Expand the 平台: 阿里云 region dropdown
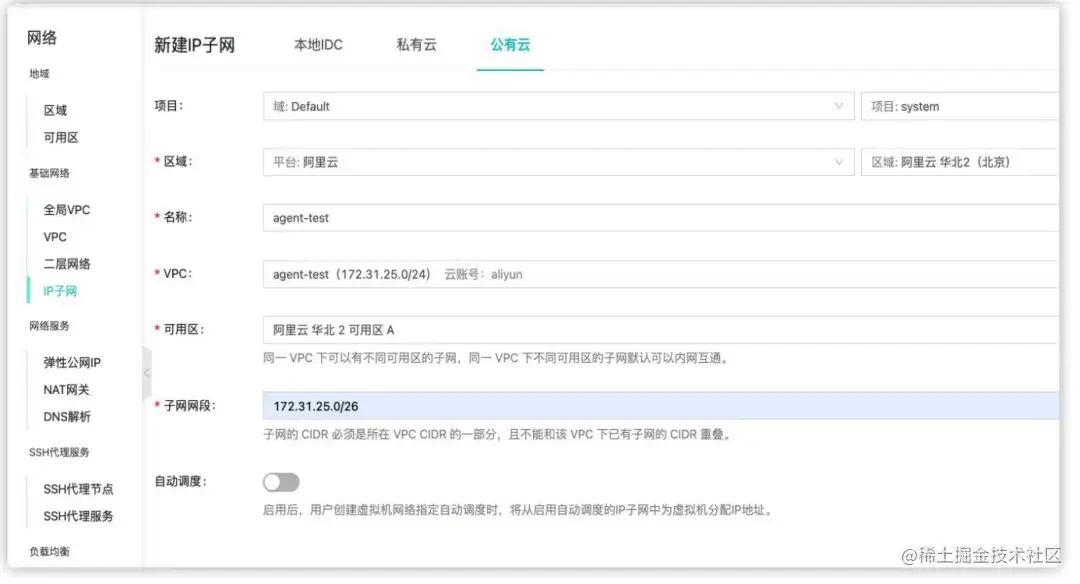The width and height of the screenshot is (1080, 584). click(555, 161)
